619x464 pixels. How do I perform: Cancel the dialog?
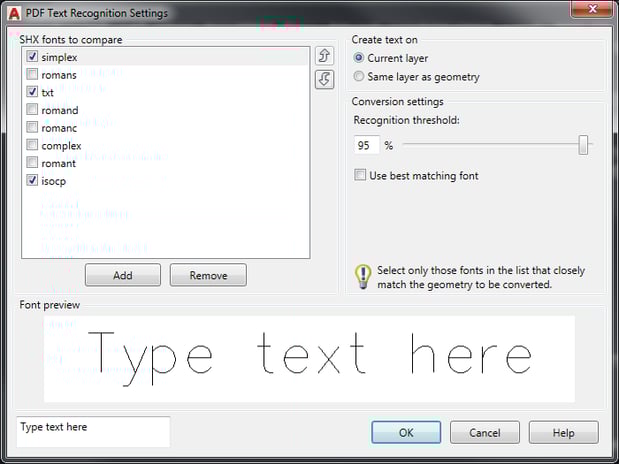coord(485,432)
